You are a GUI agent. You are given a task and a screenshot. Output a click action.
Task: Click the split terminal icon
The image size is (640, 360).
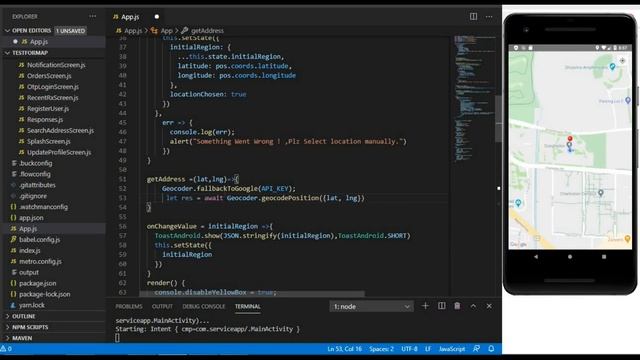pos(442,306)
